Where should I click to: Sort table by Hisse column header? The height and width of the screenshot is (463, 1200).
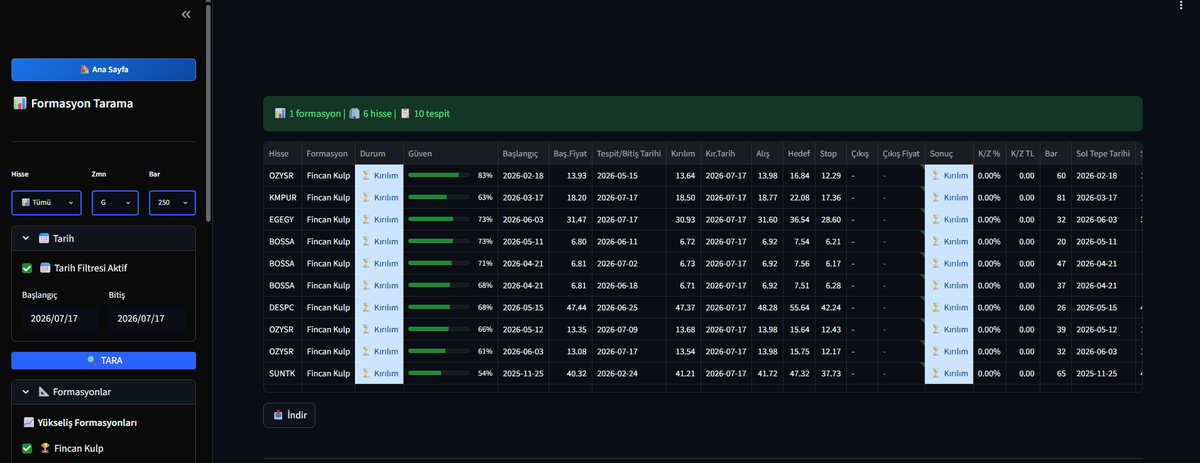(x=282, y=154)
